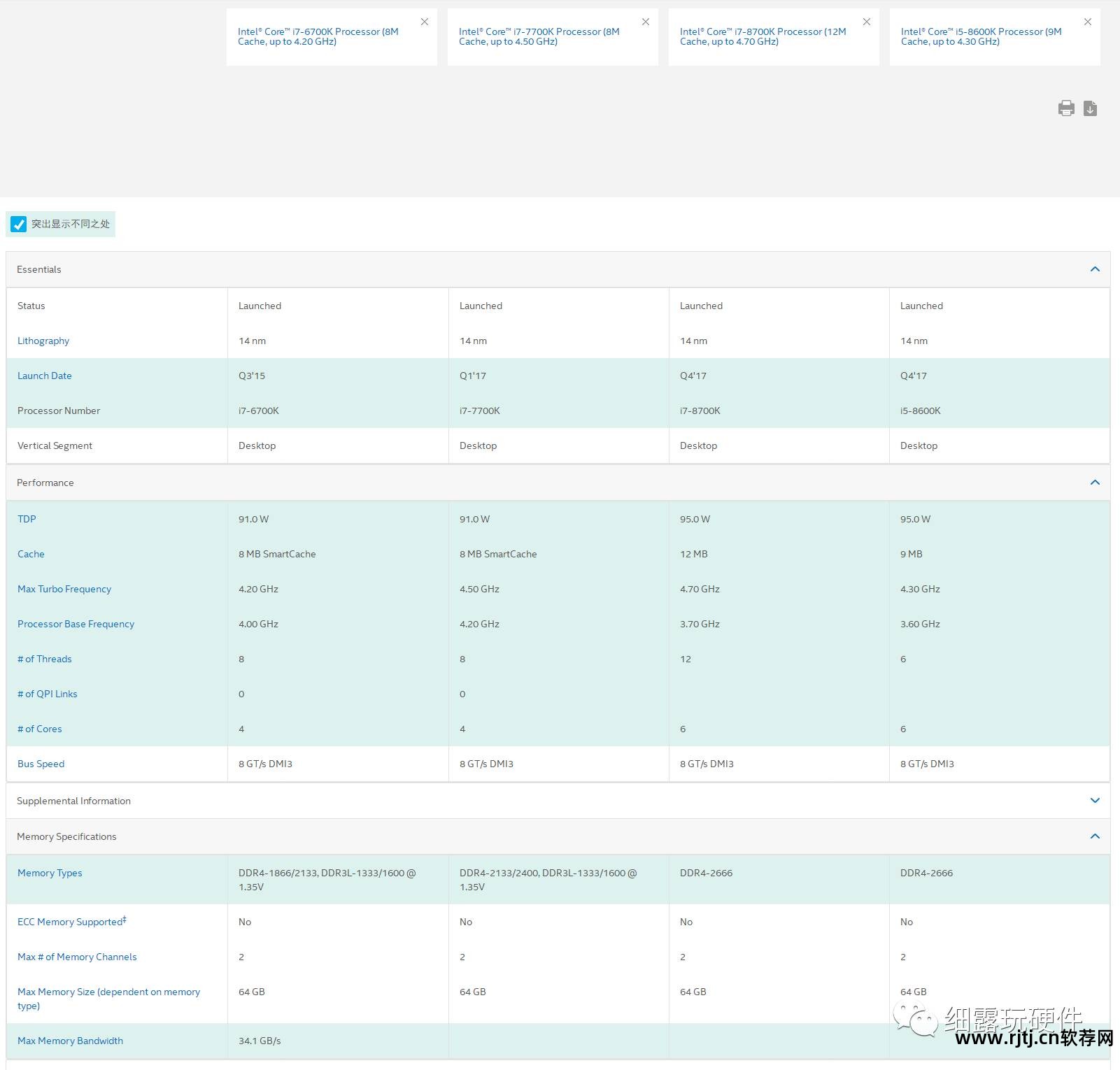Expand the Supplemental Information section
Image resolution: width=1120 pixels, height=1070 pixels.
click(1095, 801)
